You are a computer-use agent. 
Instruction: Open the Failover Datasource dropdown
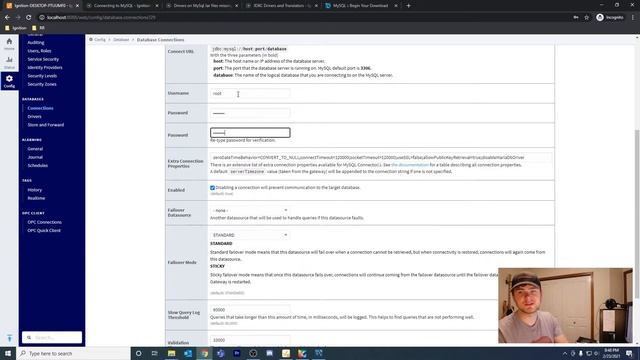(250, 211)
